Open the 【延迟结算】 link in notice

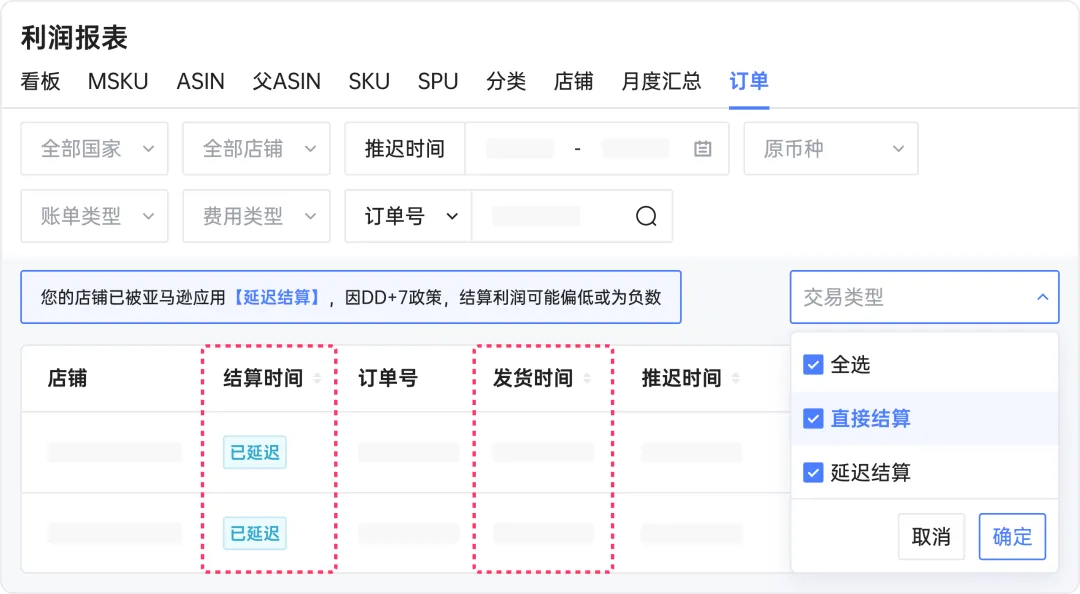[277, 297]
